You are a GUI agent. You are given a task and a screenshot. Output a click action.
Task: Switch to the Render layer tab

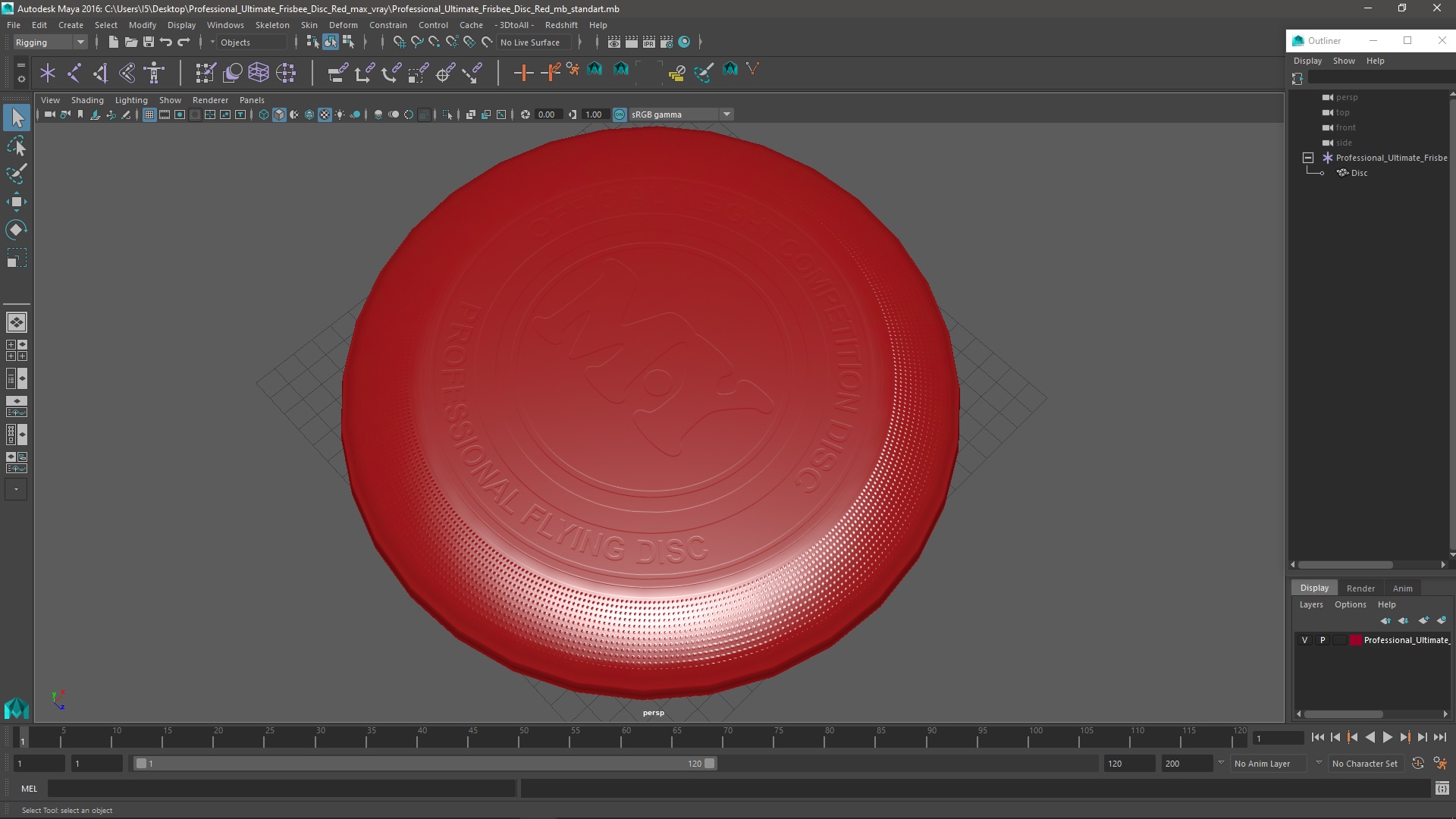(1360, 588)
